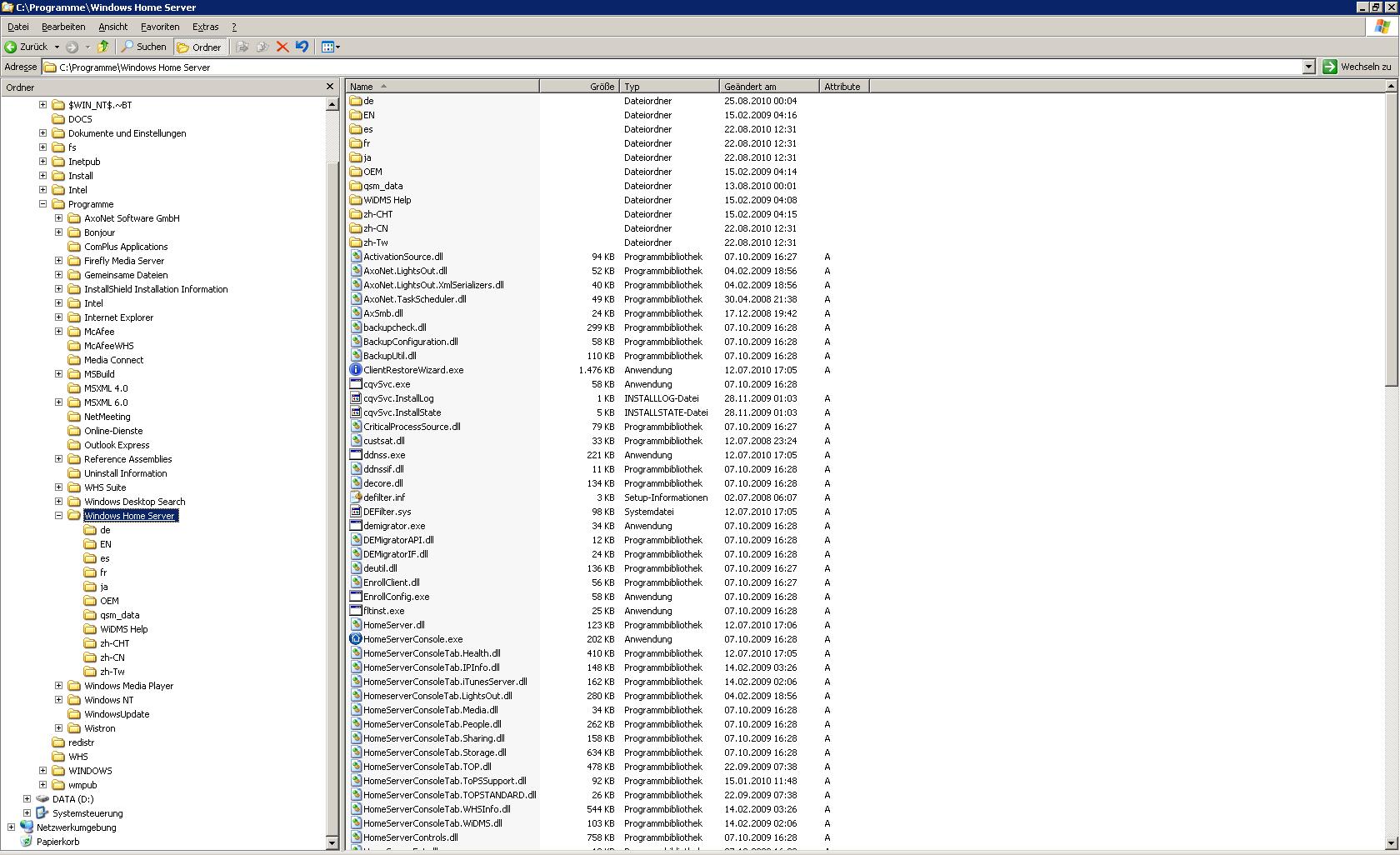Sort by the Name column header
Image resolution: width=1400 pixels, height=855 pixels.
click(x=442, y=86)
